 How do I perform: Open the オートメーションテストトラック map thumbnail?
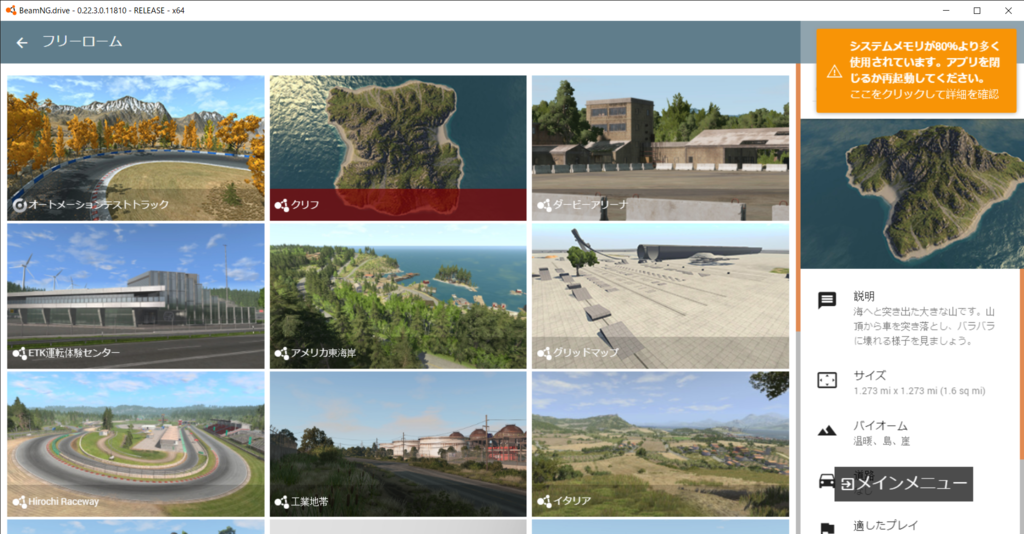[136, 148]
